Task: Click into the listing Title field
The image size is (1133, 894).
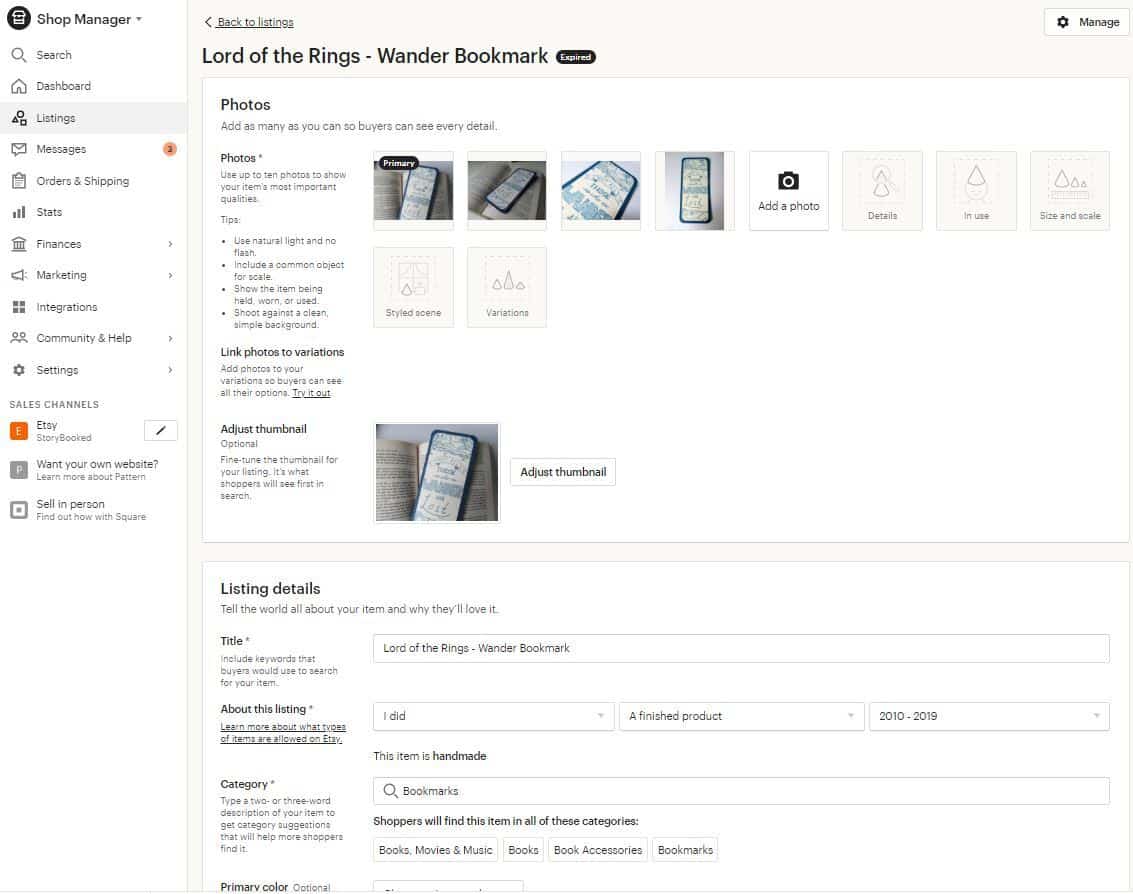Action: (741, 648)
